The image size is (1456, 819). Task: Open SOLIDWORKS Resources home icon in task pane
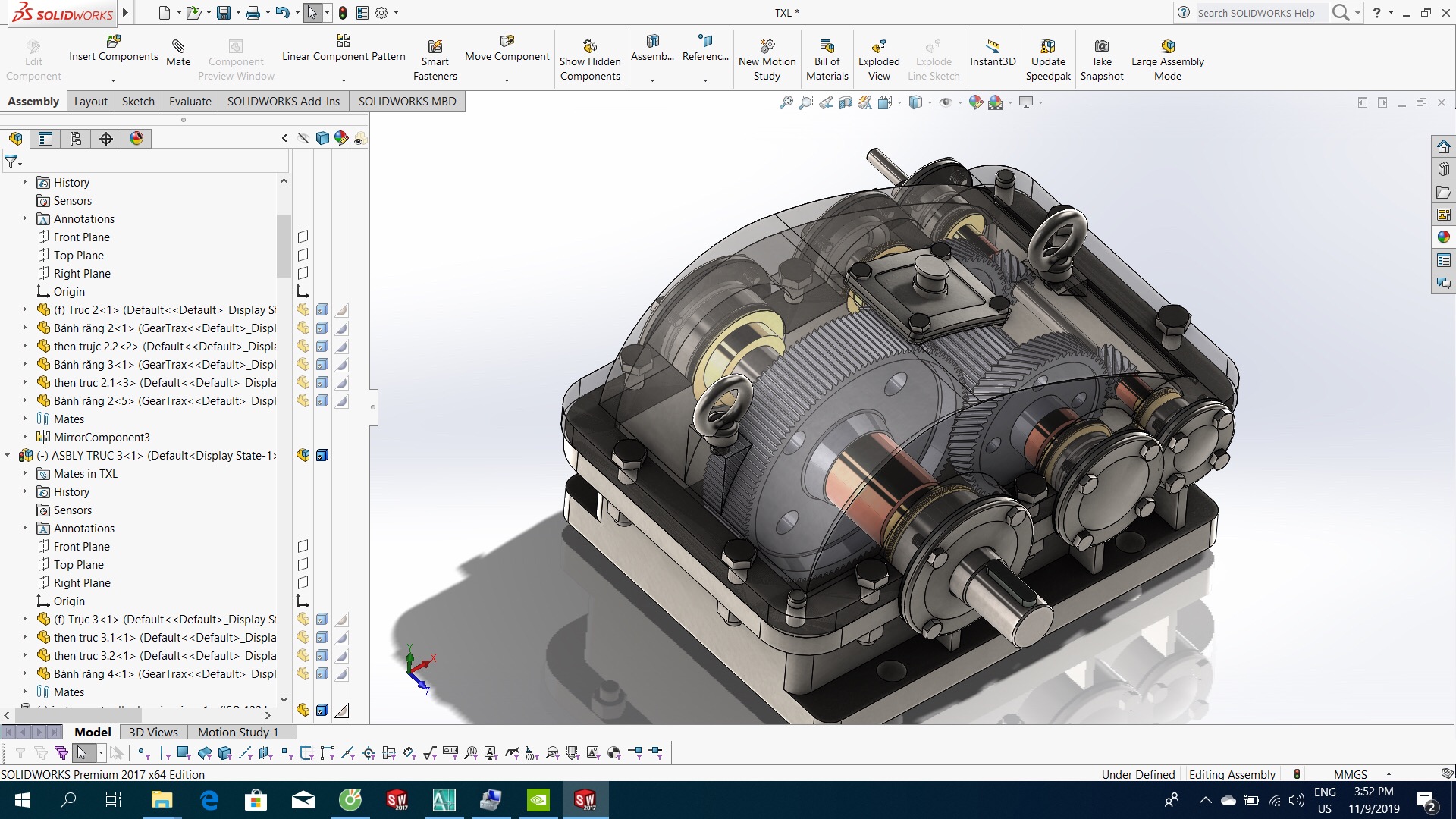1443,146
